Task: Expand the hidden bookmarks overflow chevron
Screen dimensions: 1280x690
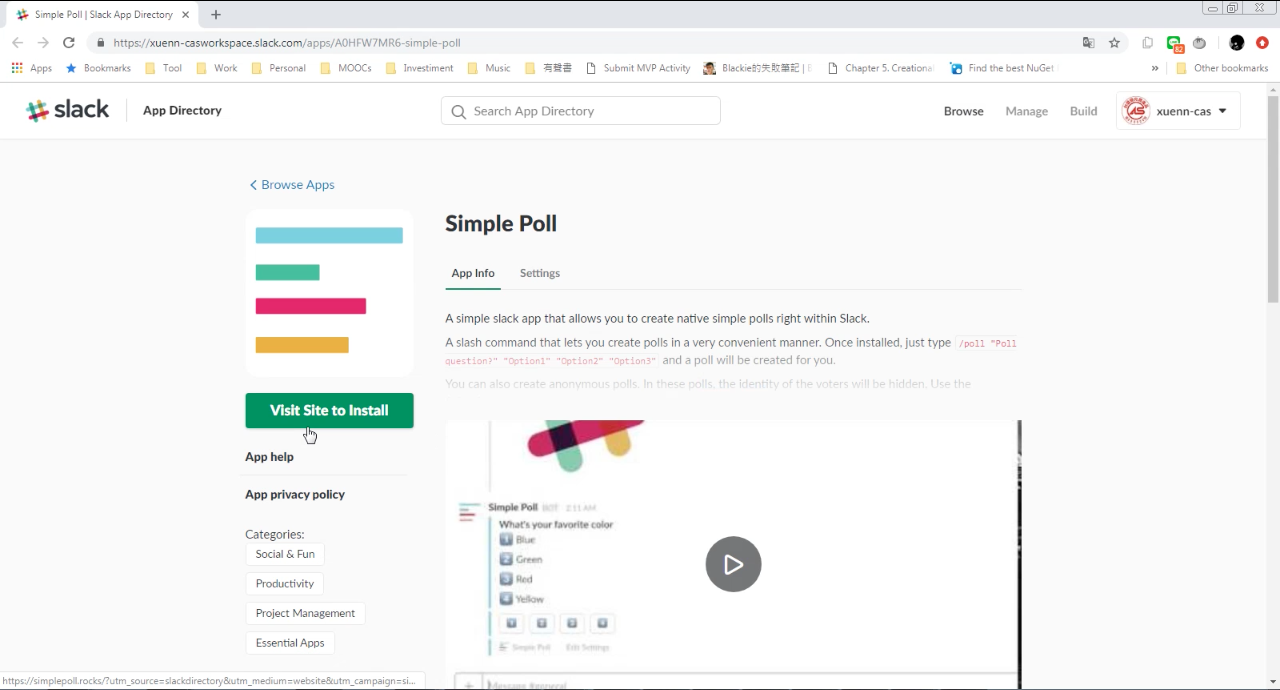Action: tap(1155, 68)
